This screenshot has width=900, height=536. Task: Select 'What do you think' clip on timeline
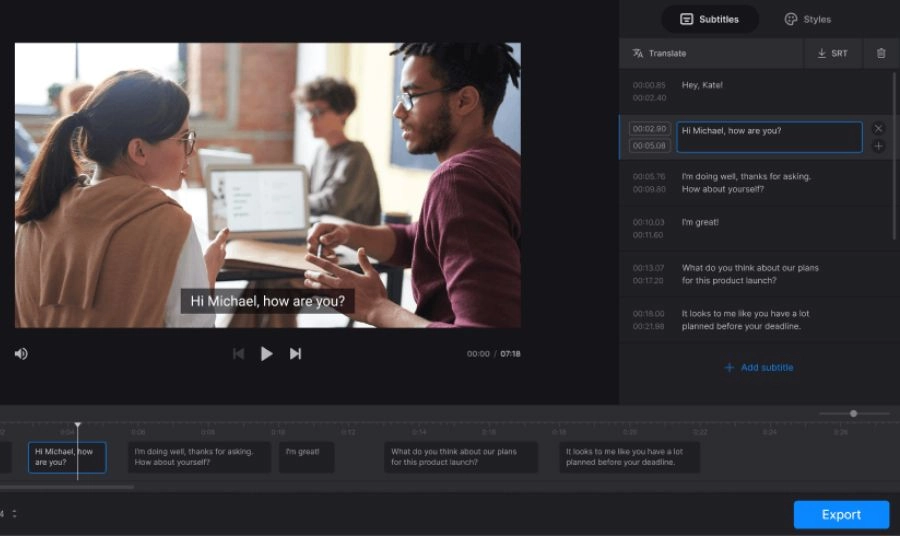(461, 457)
